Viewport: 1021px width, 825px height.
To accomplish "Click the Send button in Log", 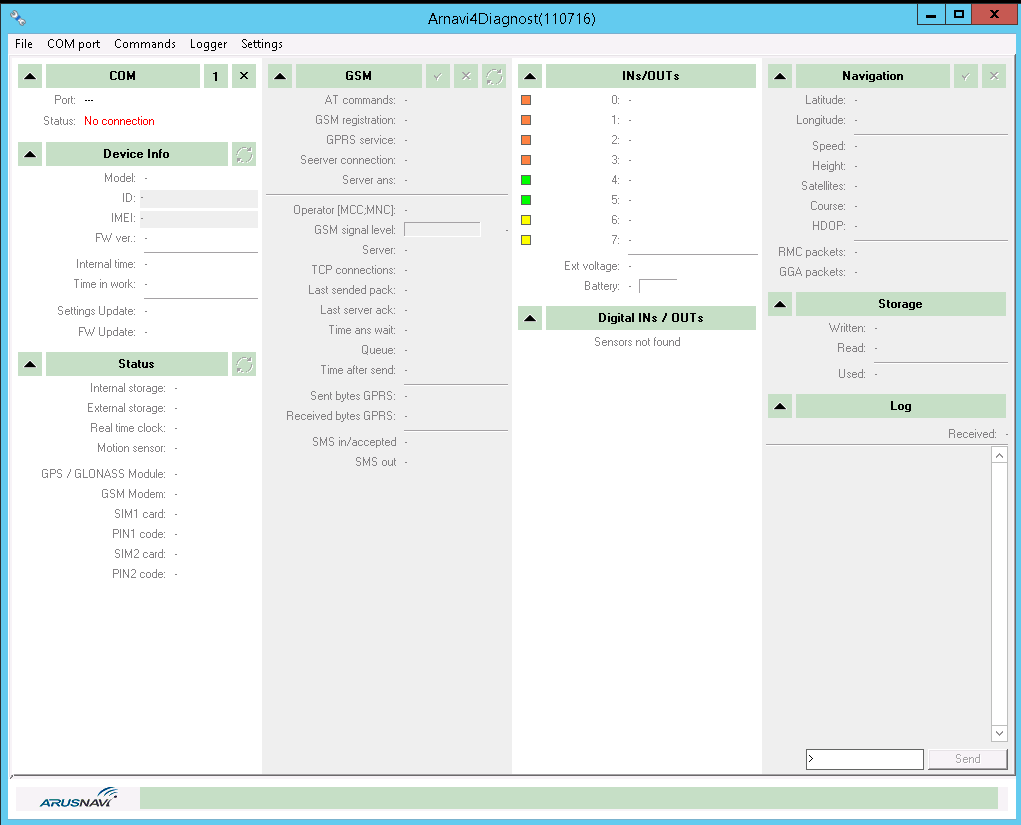I will click(x=968, y=759).
